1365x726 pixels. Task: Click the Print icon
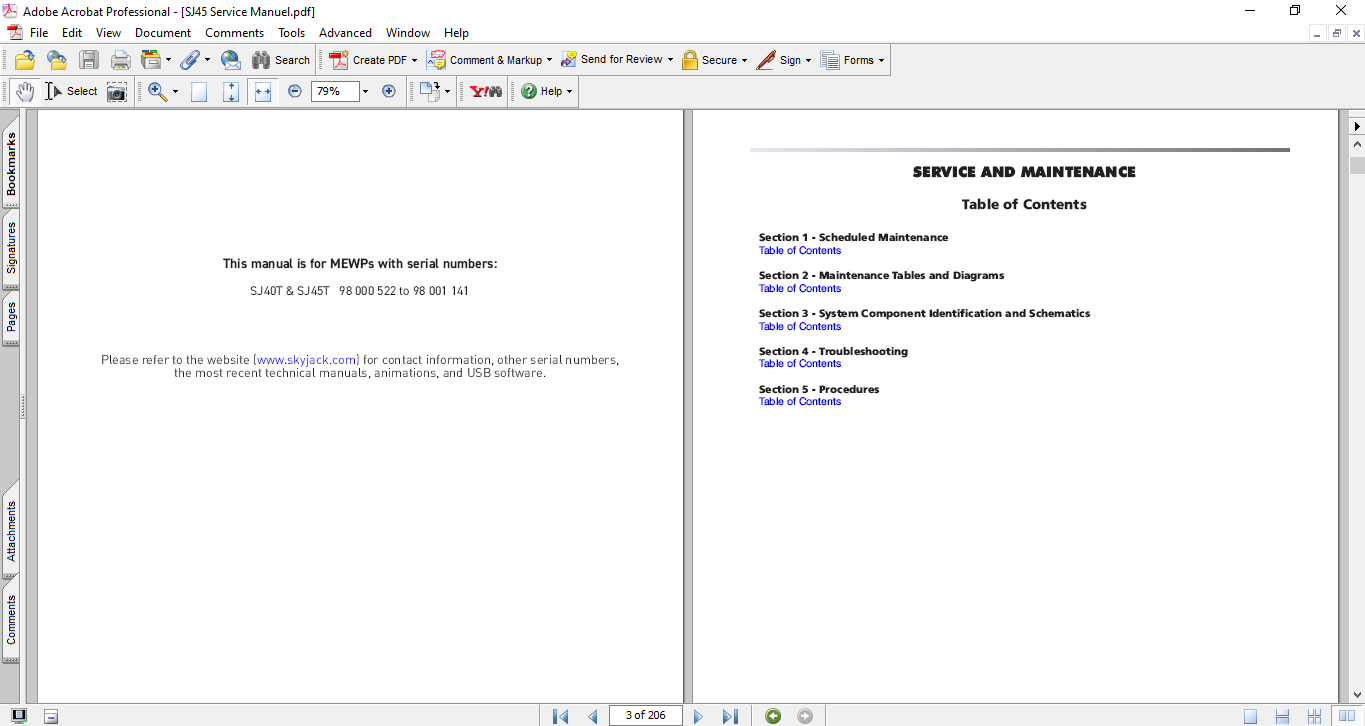point(121,60)
